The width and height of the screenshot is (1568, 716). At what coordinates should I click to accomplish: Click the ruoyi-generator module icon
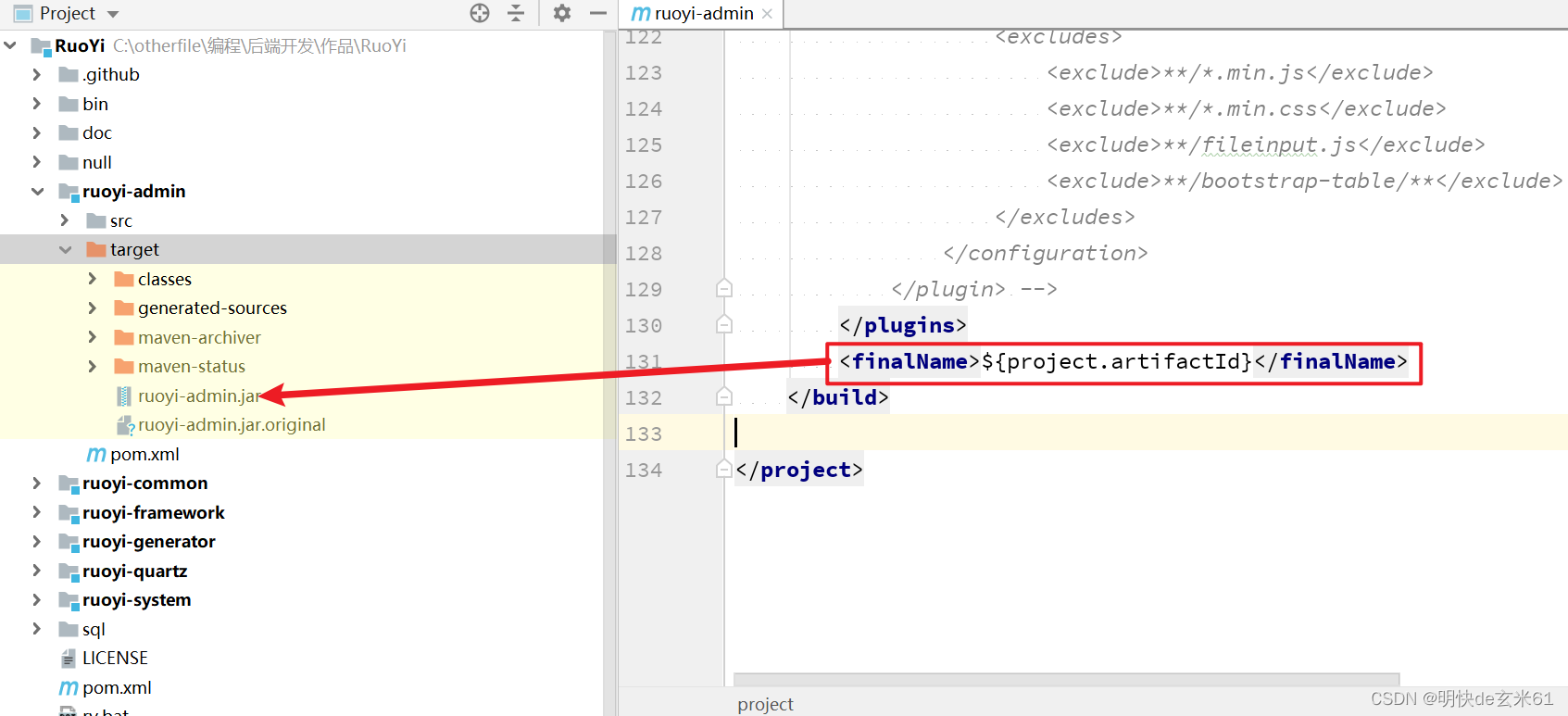coord(69,542)
